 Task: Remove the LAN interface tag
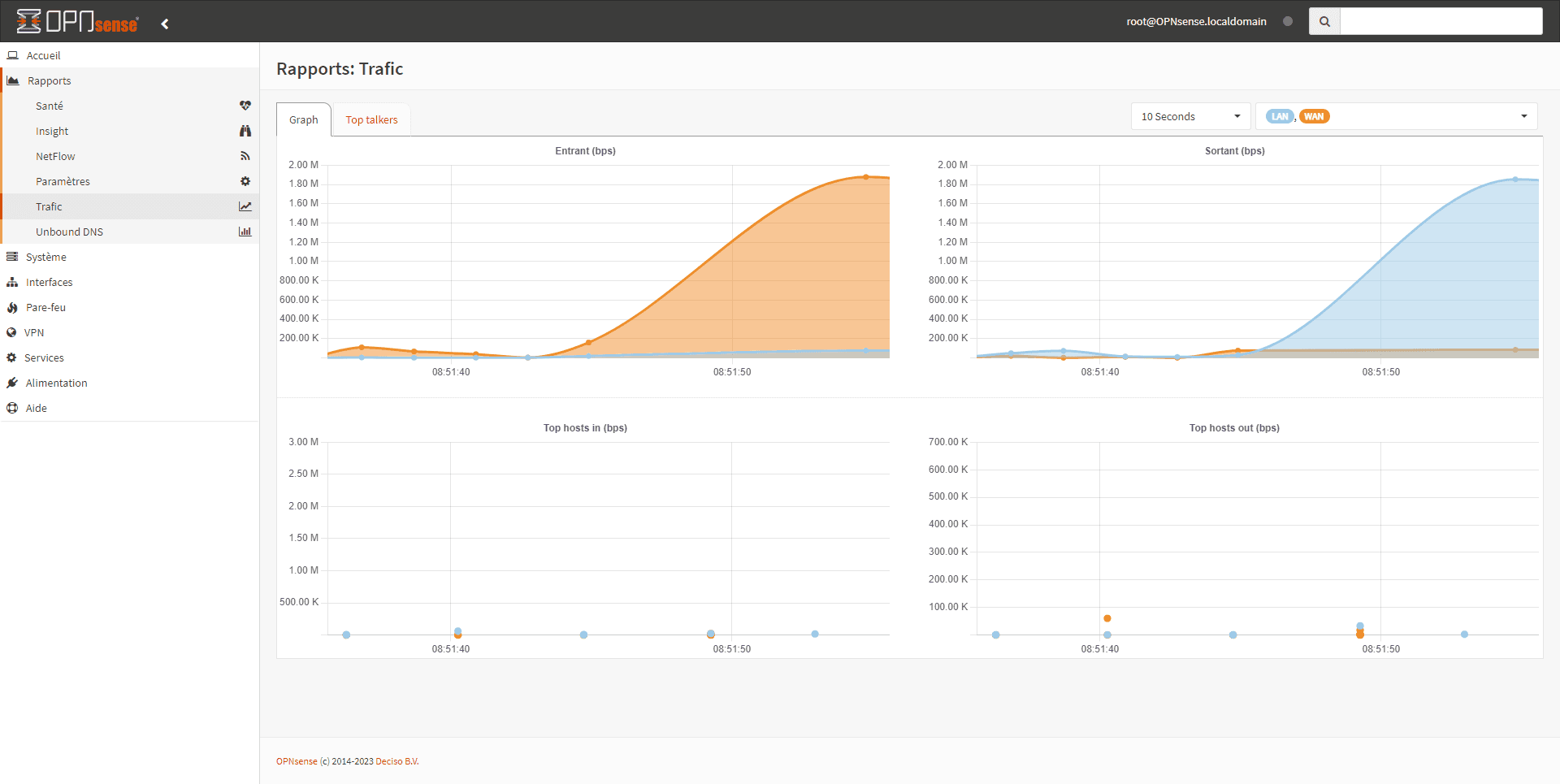click(1279, 116)
